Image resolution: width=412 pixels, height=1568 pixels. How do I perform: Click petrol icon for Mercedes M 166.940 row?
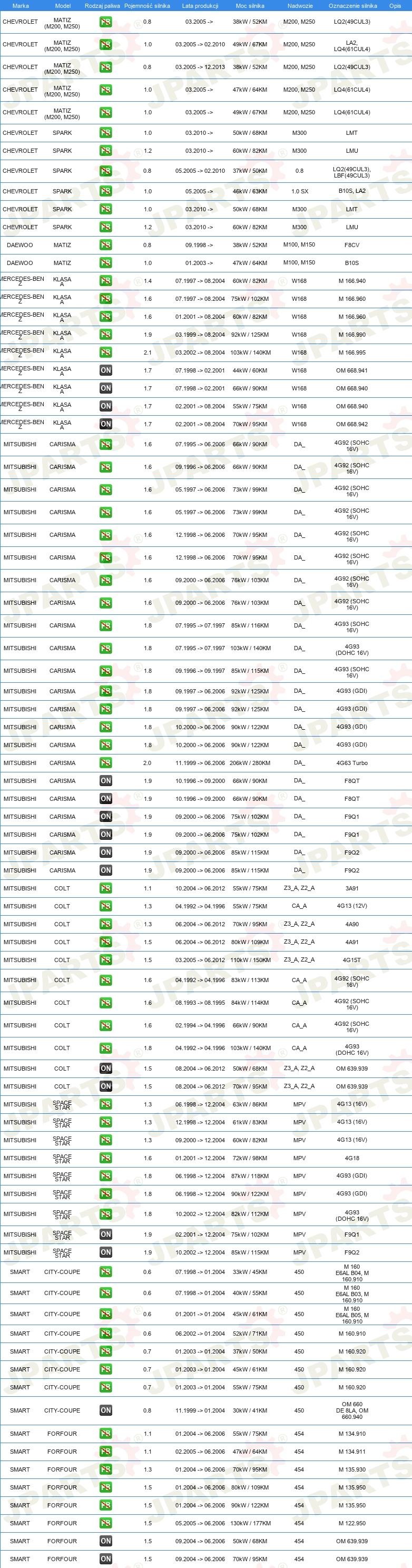coord(106,281)
